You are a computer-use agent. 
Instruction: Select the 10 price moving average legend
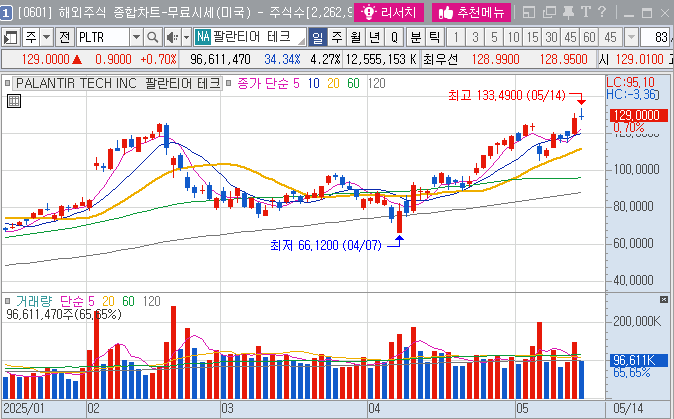[314, 83]
